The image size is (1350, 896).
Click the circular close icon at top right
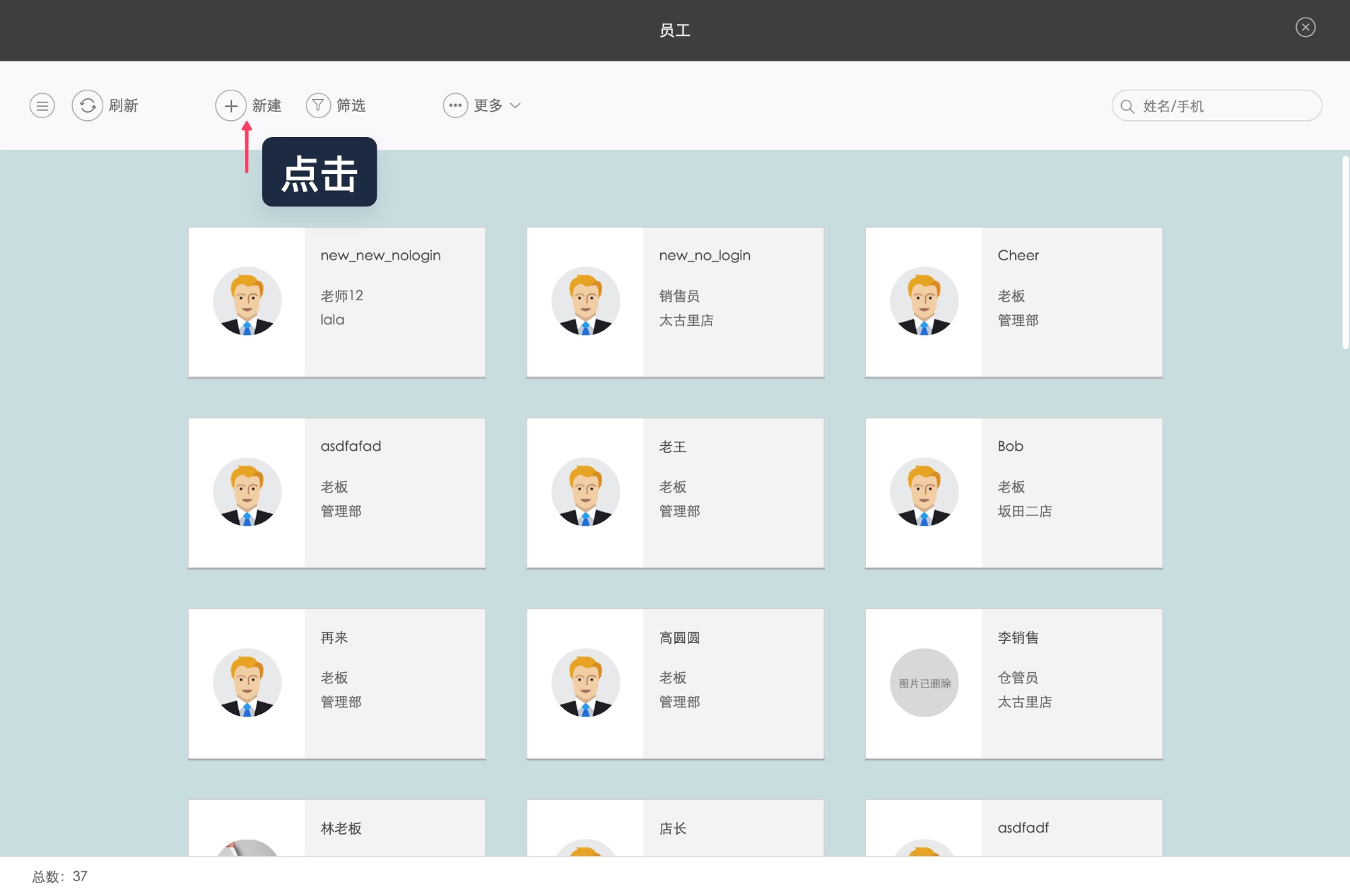click(x=1305, y=27)
